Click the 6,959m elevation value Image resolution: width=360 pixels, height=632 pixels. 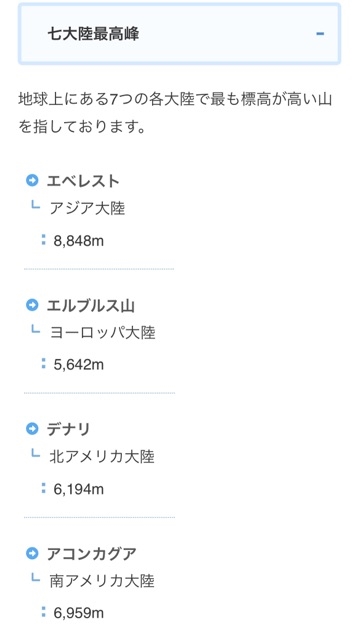pyautogui.click(x=79, y=613)
